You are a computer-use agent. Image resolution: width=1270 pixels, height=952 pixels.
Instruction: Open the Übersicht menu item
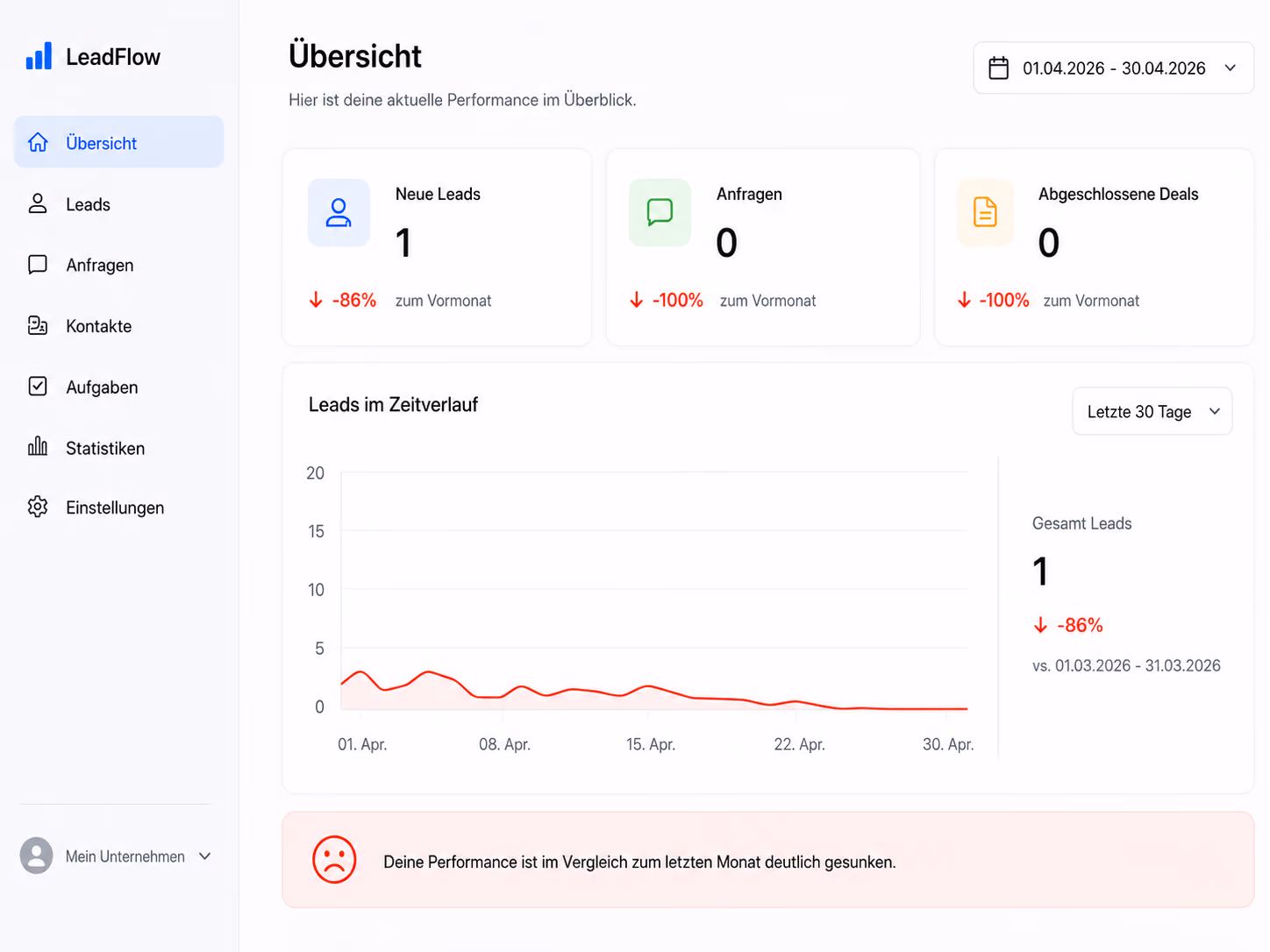point(119,142)
